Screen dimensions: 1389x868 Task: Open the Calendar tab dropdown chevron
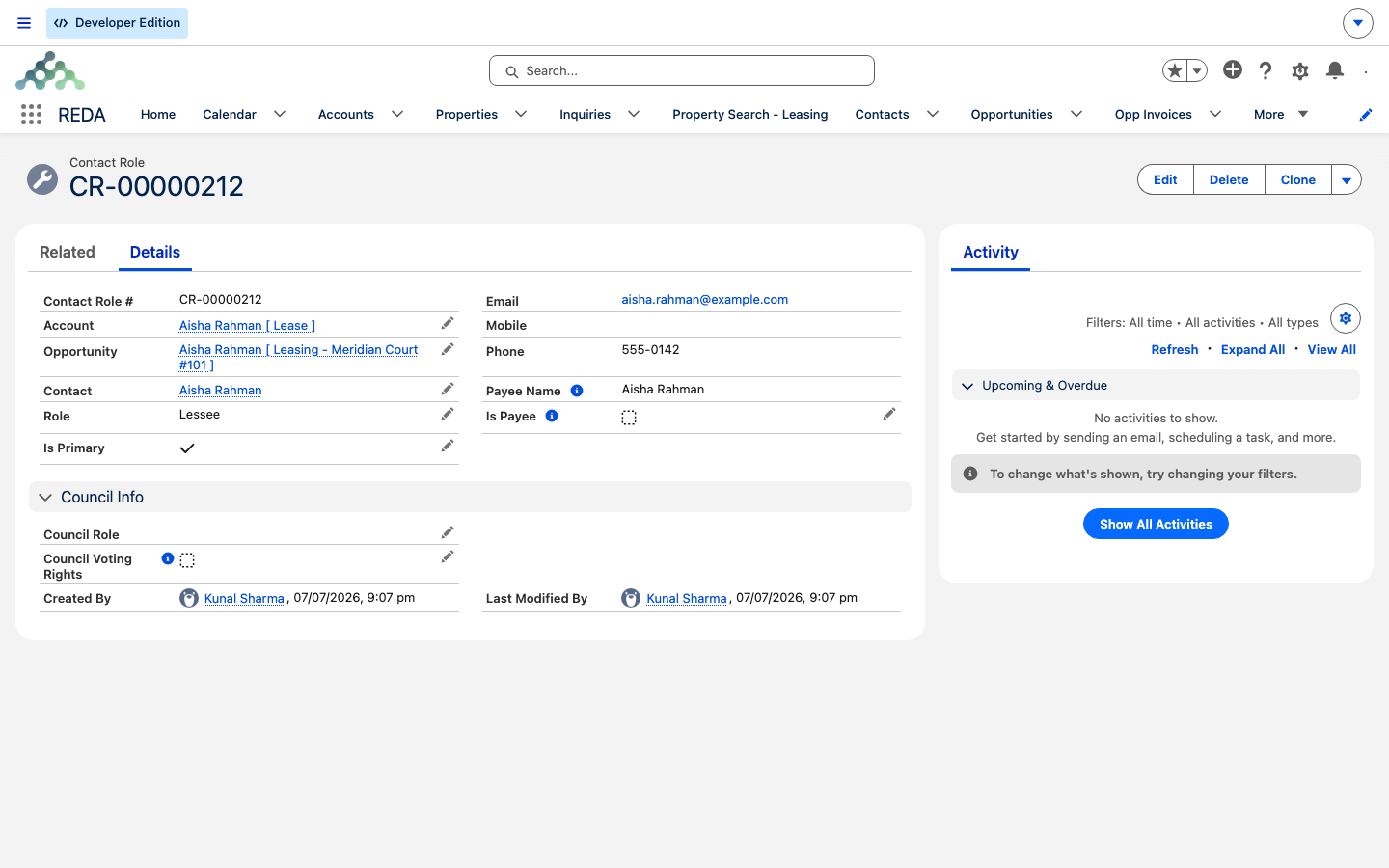click(x=280, y=114)
